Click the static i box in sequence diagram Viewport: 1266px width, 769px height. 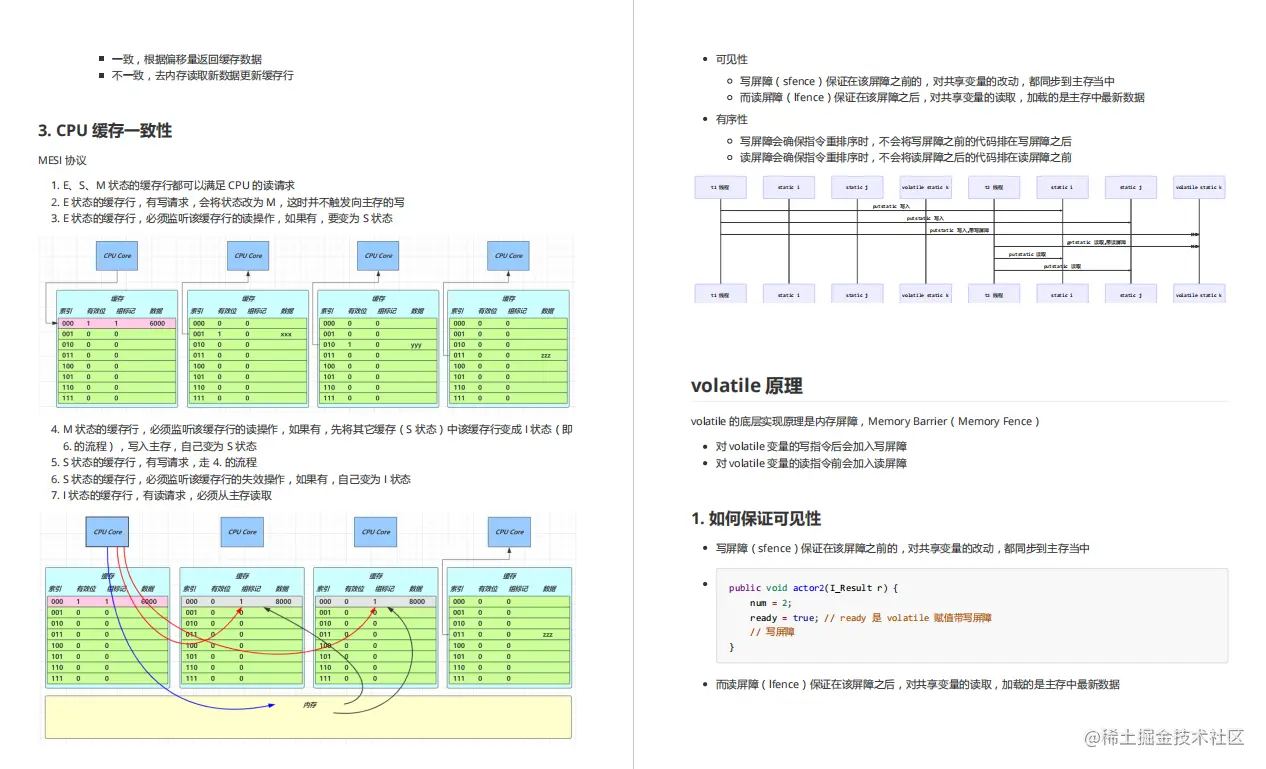[789, 187]
